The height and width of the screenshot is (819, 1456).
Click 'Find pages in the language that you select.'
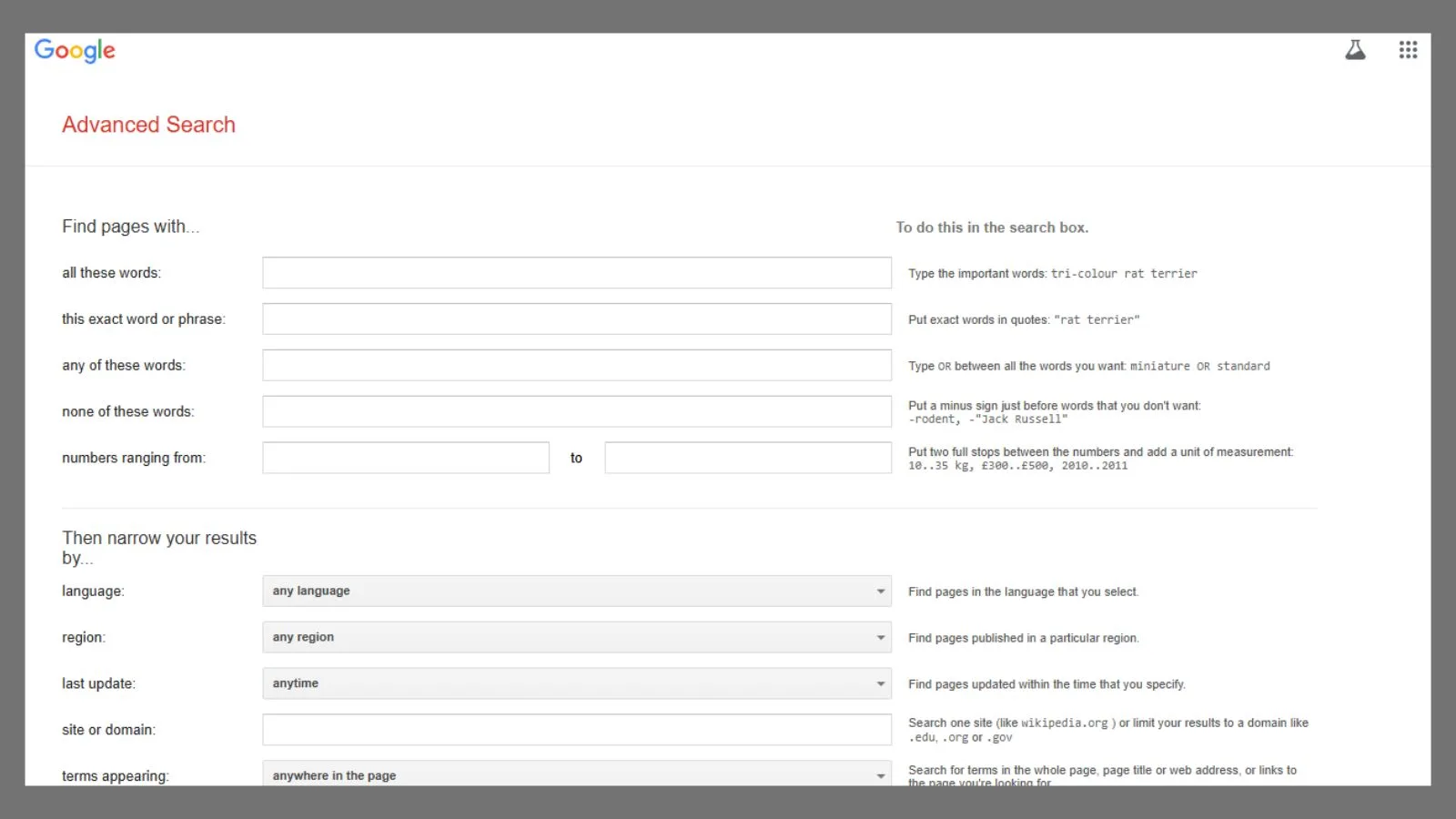click(x=1024, y=592)
